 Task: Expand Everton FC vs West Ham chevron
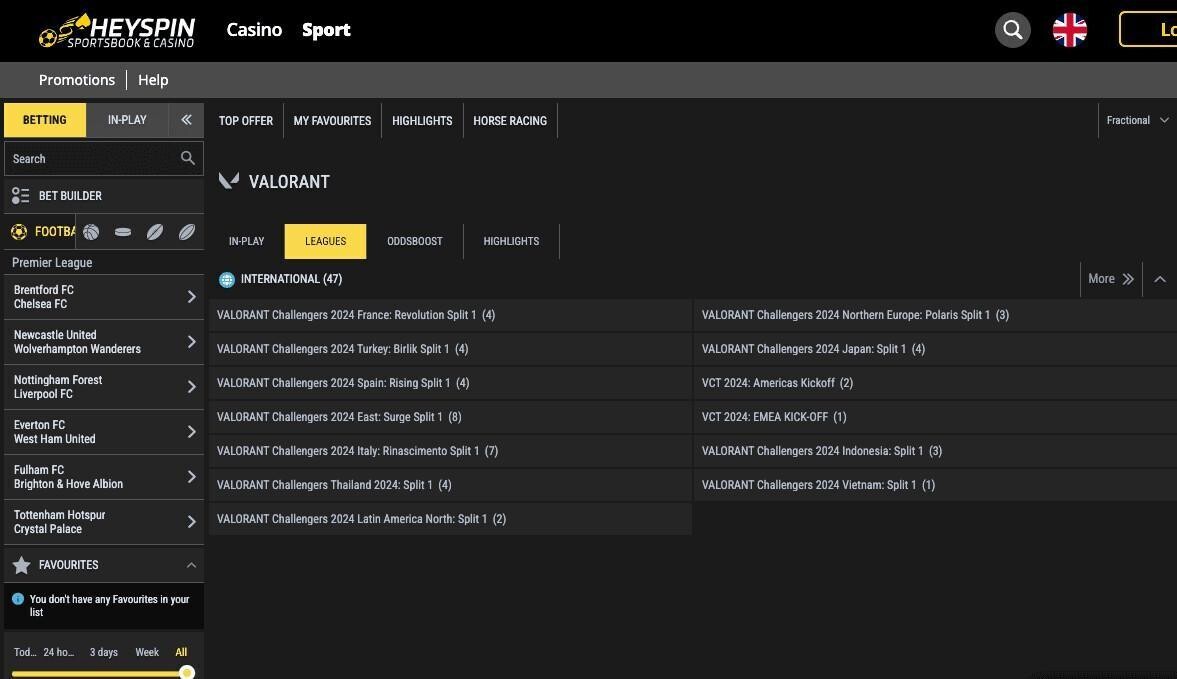click(191, 432)
